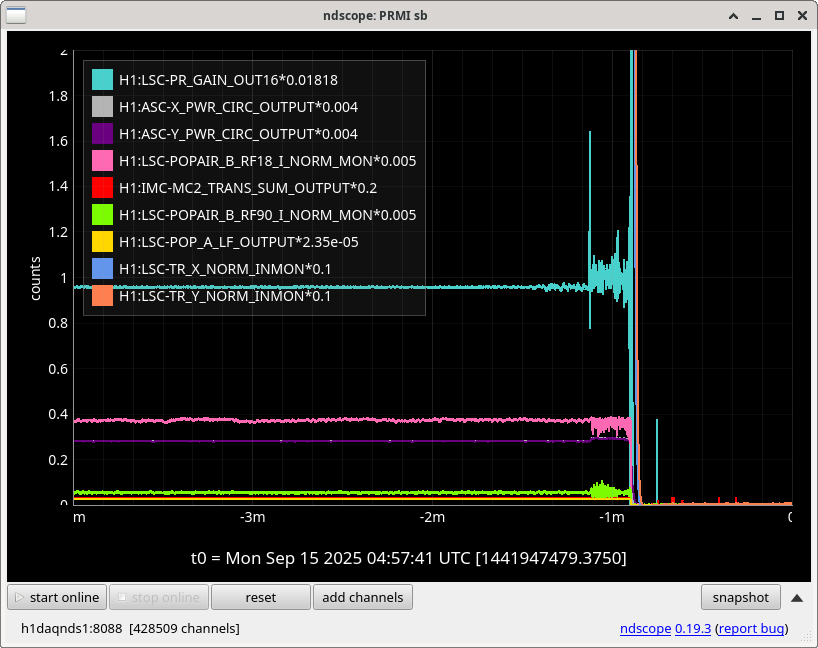Click the orange LSC-TR_Y_NORM_INMON legend swatch
Image resolution: width=818 pixels, height=648 pixels.
coord(102,296)
